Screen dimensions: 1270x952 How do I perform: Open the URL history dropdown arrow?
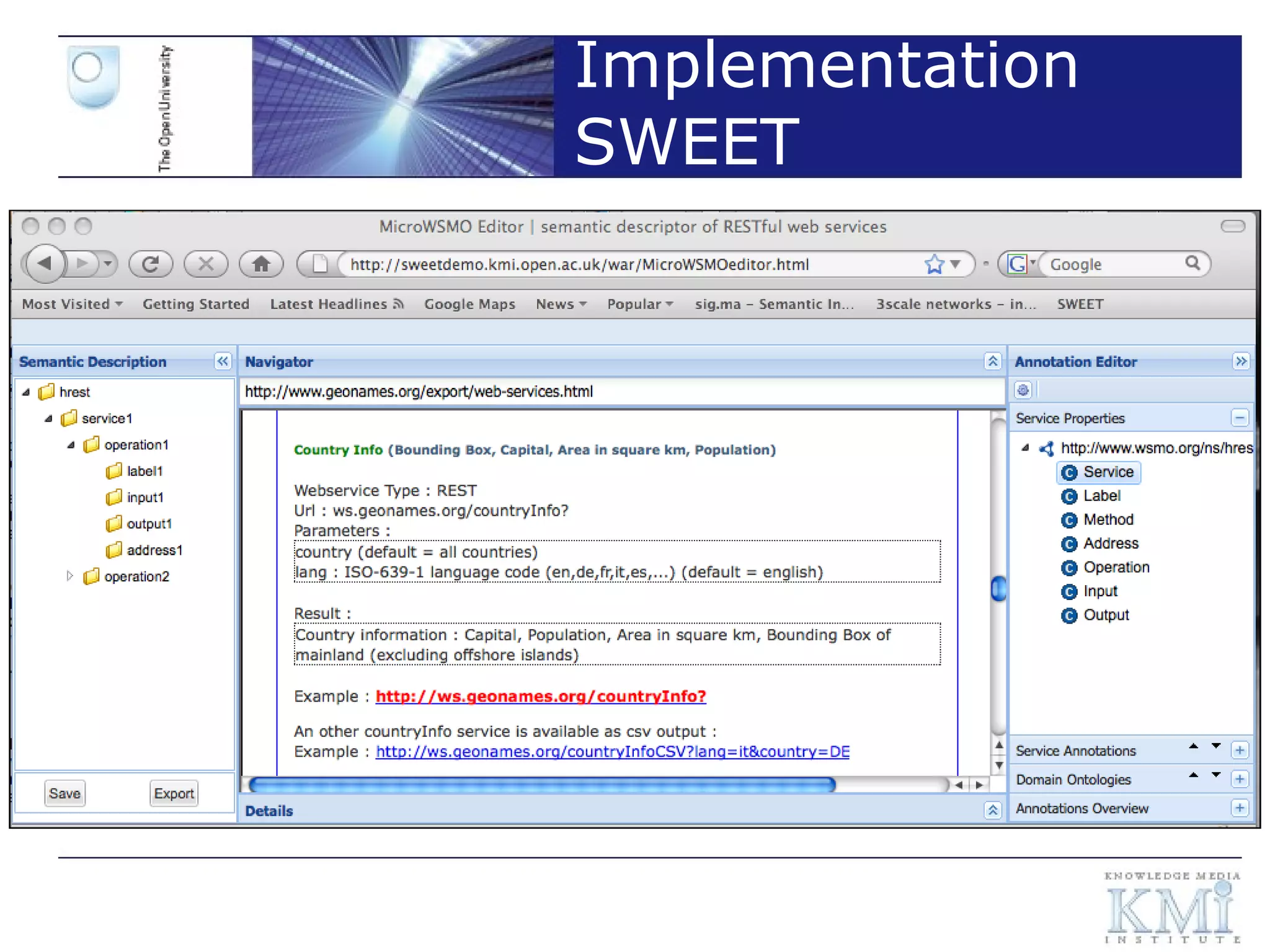pyautogui.click(x=956, y=265)
